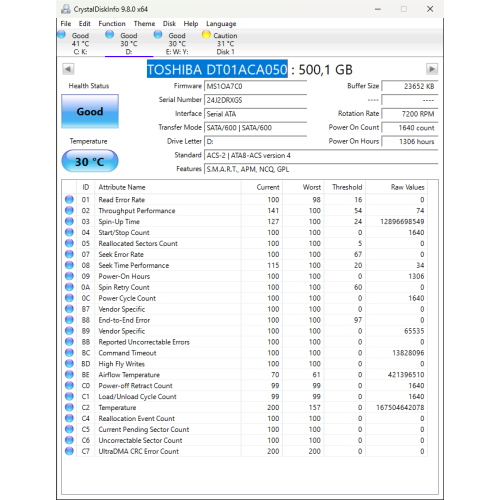Select the B7 Vendor Specific attribute name

pyautogui.click(x=122, y=309)
